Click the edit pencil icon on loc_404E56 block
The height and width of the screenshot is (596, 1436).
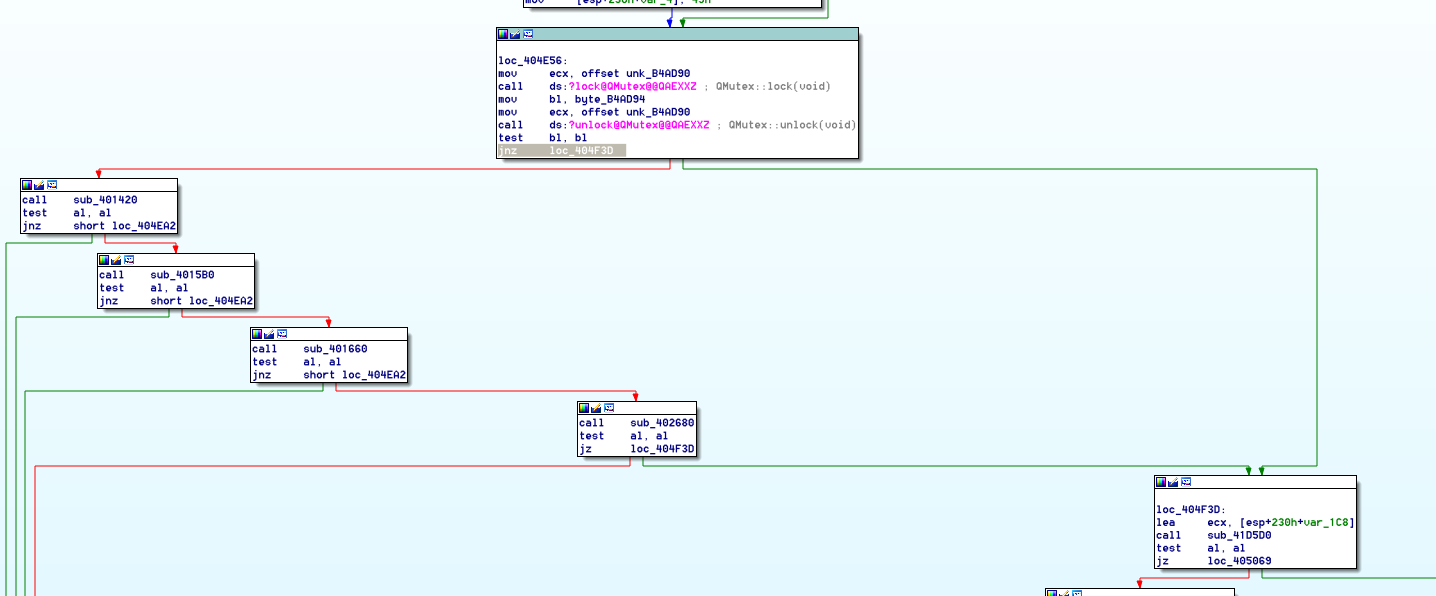[x=515, y=34]
